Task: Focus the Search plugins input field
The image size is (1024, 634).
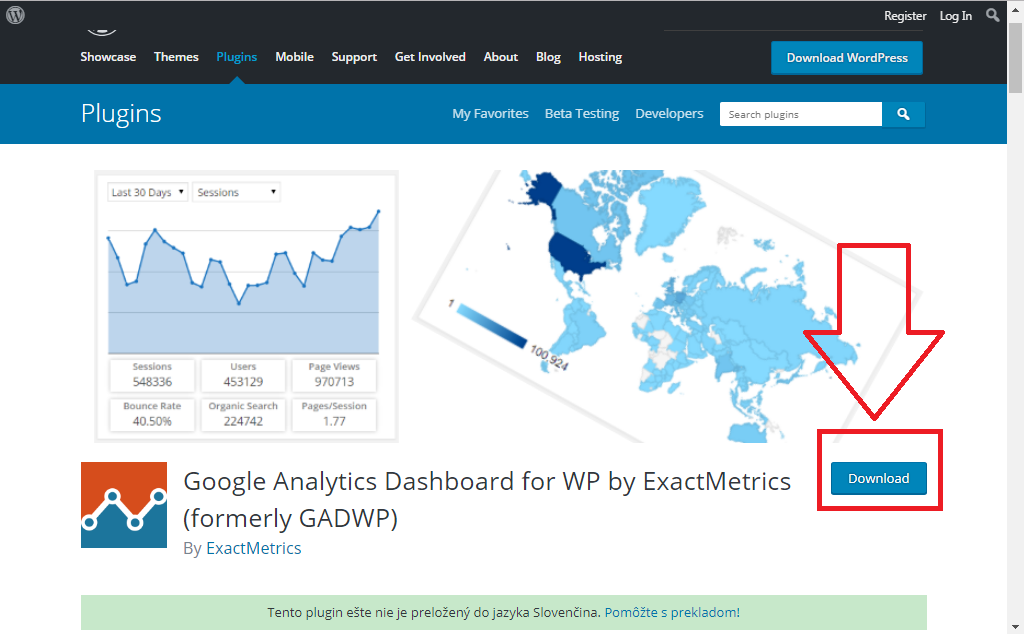Action: click(x=801, y=114)
